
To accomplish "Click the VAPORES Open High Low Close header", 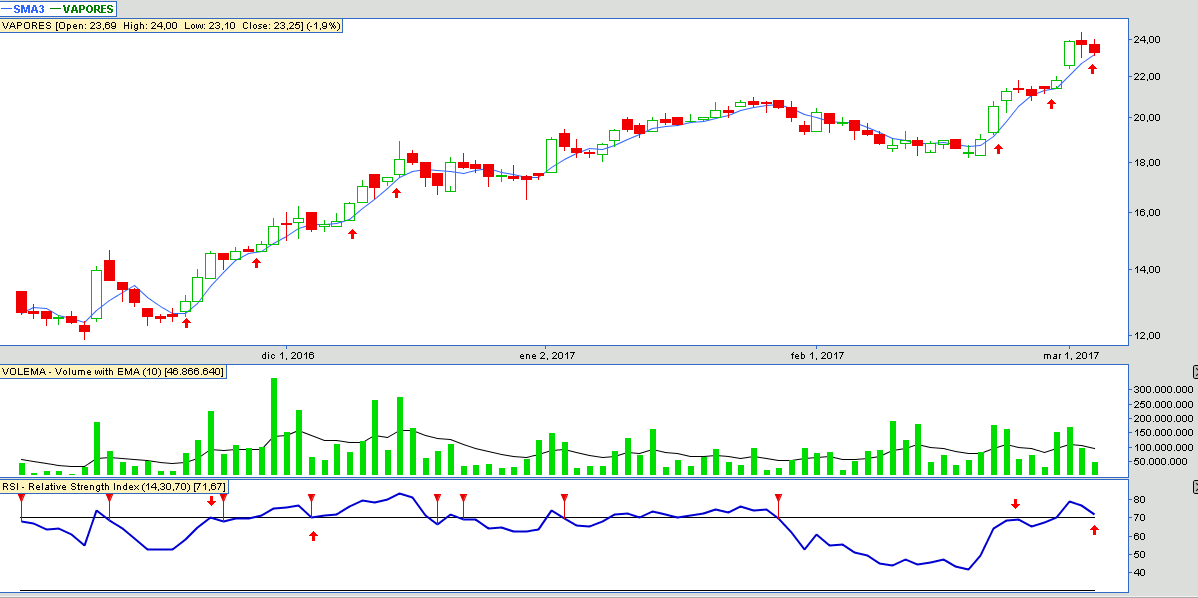I will 171,25.
